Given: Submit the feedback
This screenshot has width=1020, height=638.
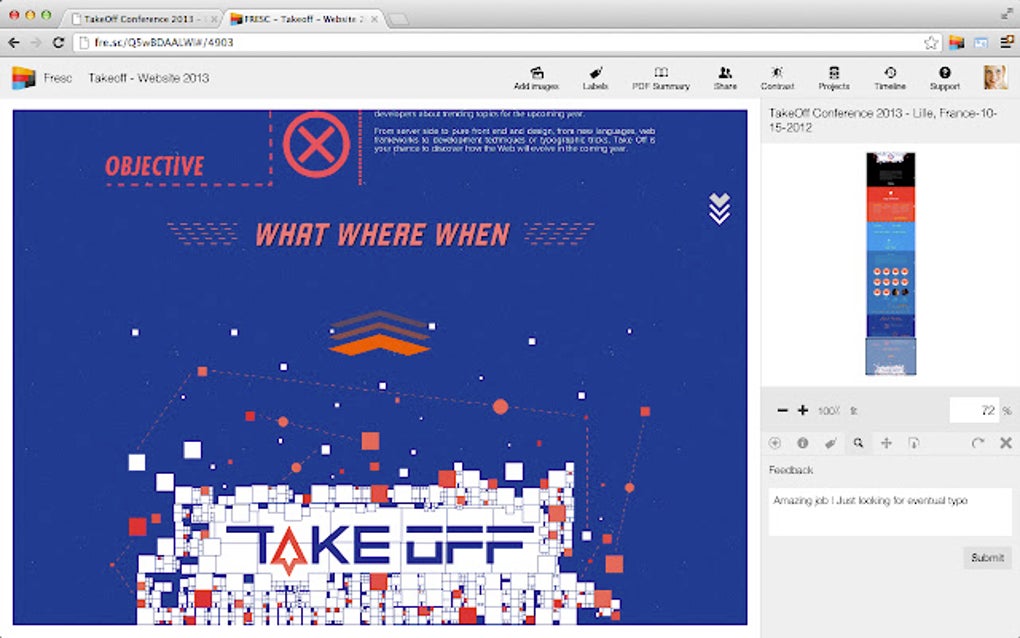Looking at the screenshot, I should [987, 557].
